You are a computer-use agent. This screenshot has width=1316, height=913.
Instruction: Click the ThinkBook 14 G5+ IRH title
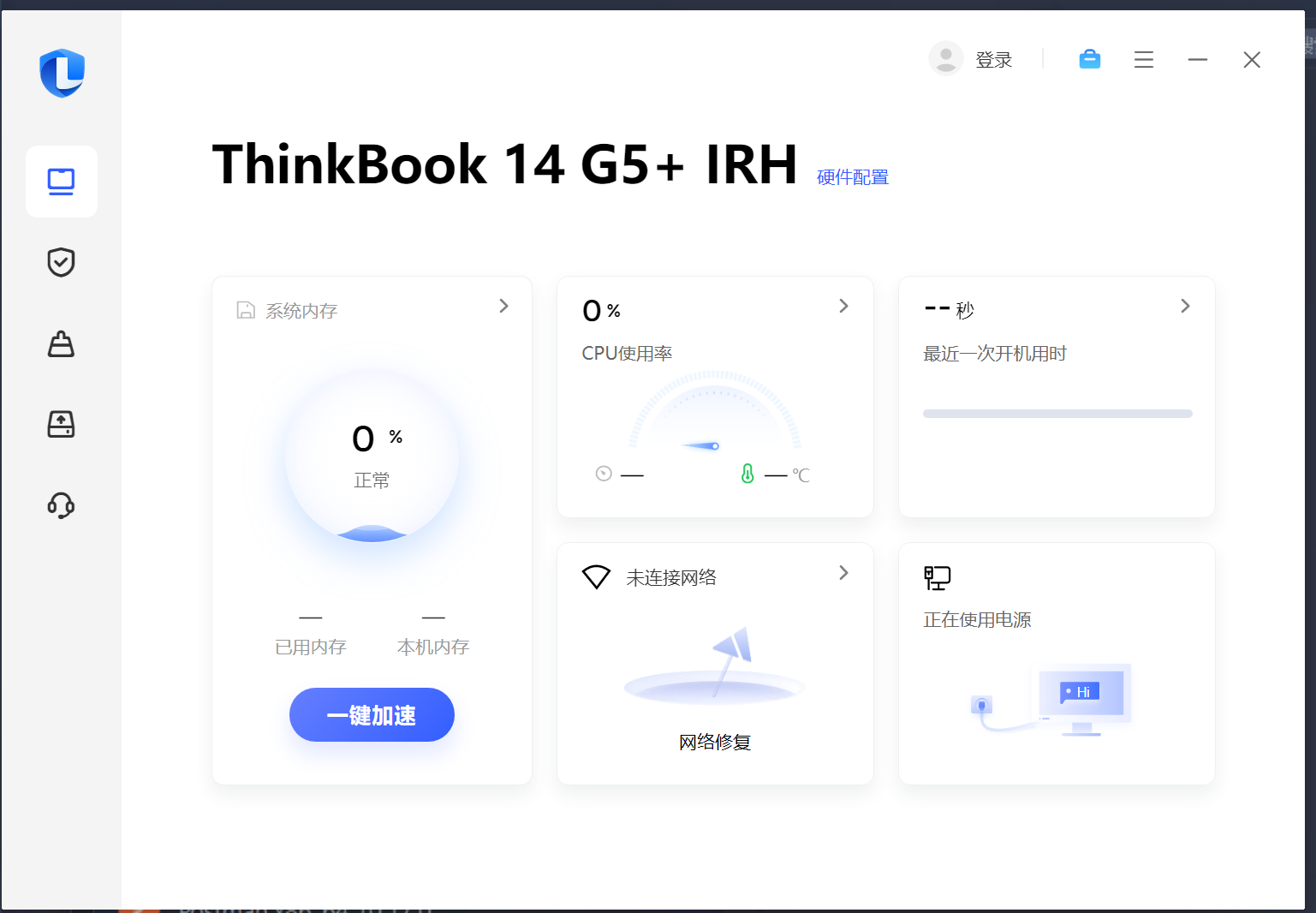pyautogui.click(x=505, y=164)
